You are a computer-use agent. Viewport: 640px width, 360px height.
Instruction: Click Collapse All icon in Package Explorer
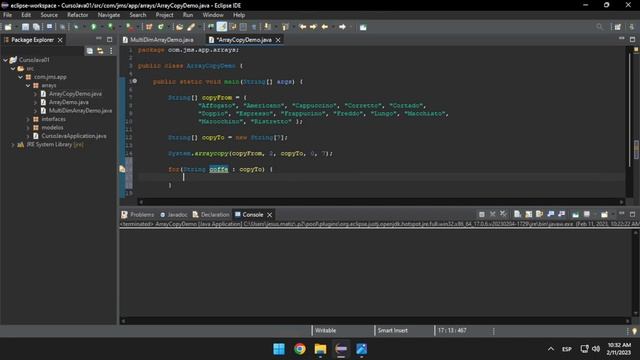pos(89,51)
